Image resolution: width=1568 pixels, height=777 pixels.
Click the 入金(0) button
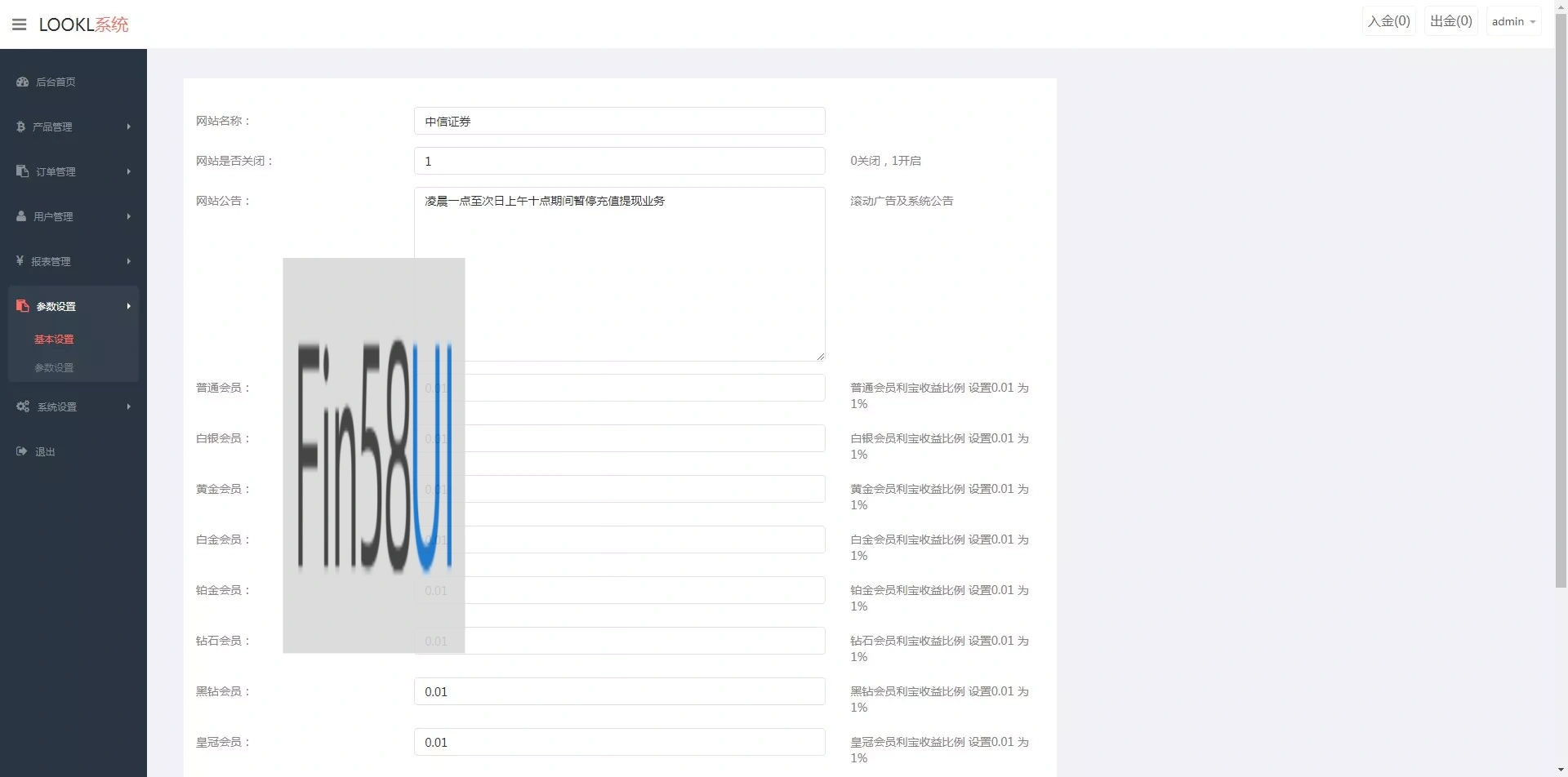pos(1389,21)
